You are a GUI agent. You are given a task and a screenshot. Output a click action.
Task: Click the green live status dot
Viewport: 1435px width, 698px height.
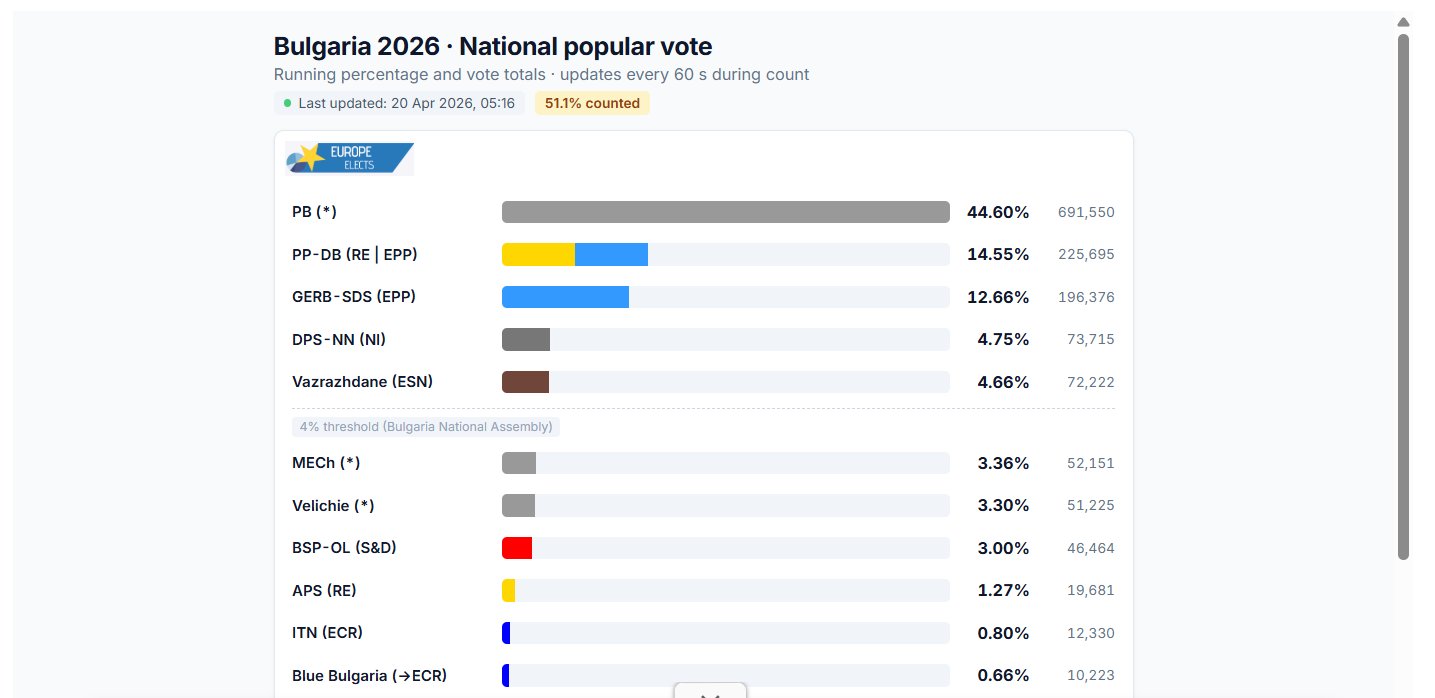click(288, 103)
